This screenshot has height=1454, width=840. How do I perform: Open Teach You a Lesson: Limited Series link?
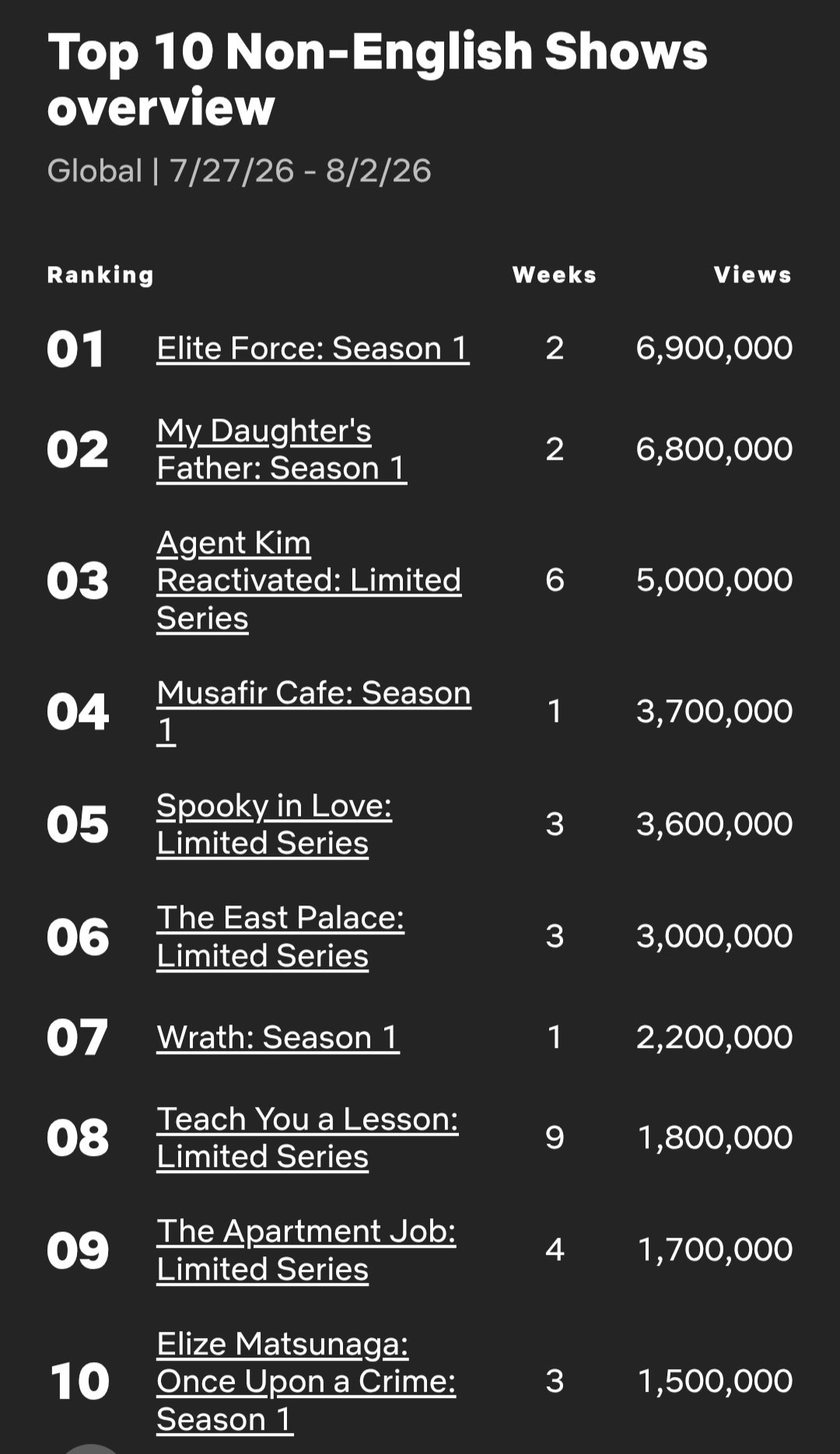[x=307, y=1137]
